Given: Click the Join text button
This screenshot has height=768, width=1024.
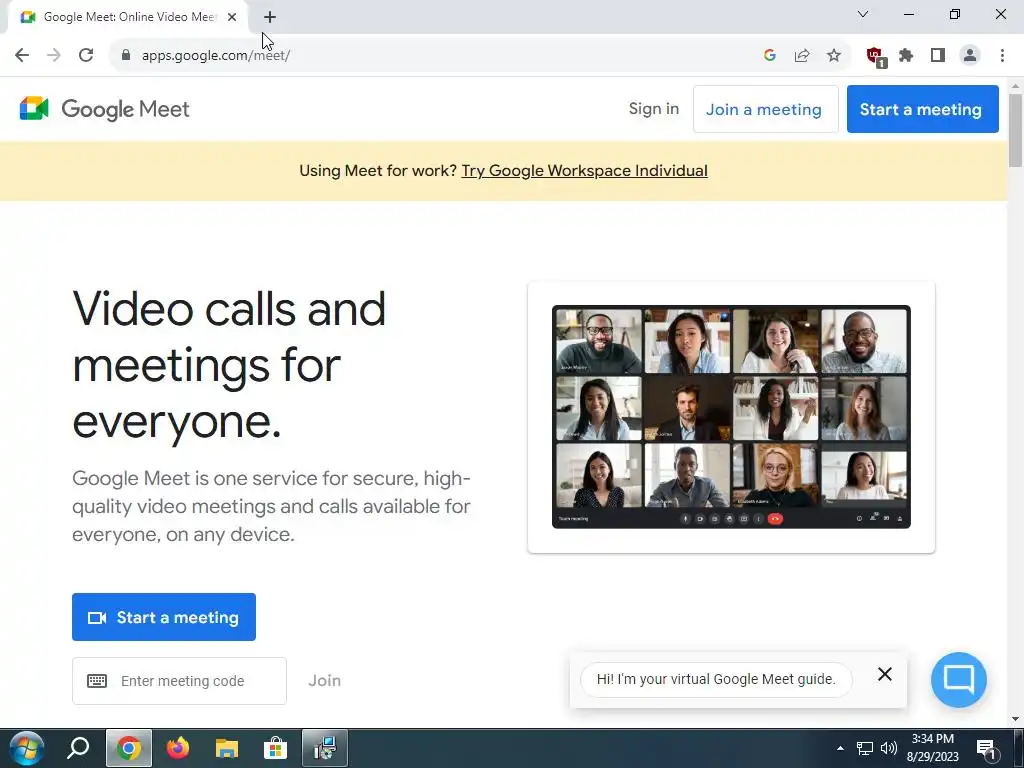Looking at the screenshot, I should click(x=325, y=680).
